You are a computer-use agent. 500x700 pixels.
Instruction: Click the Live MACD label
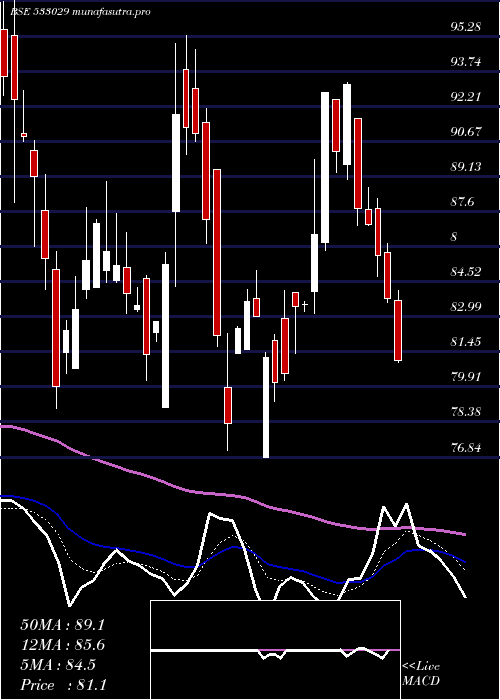[421, 674]
